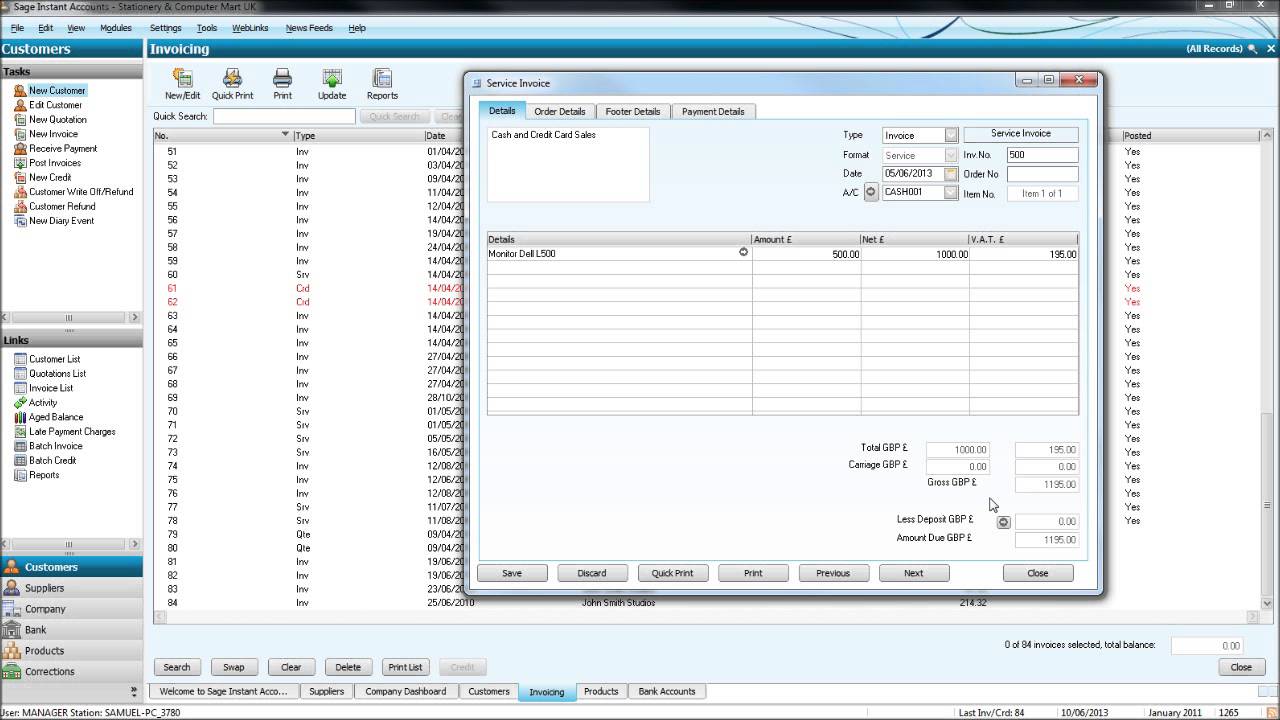Click edit arrow on Monitor Dell L500 row
Screen dimensions: 1280x720
743,253
